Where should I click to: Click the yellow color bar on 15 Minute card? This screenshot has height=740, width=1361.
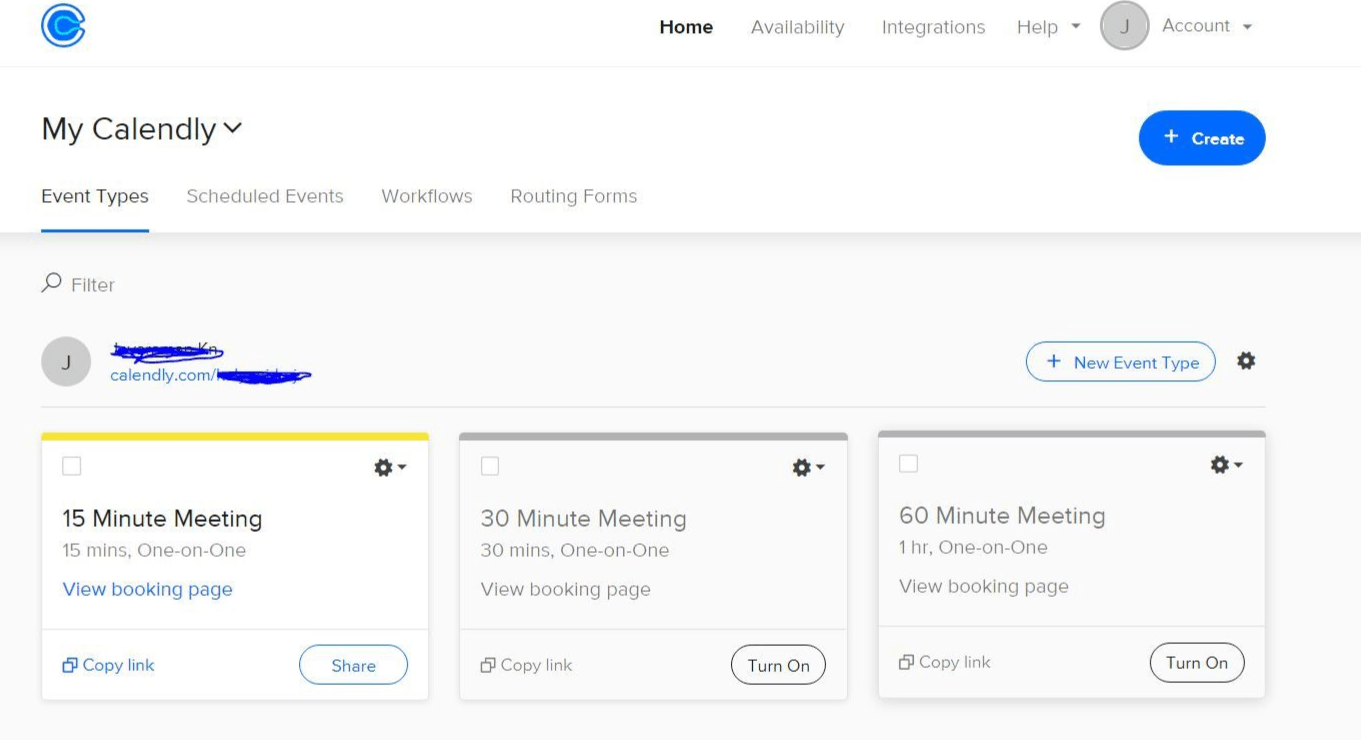pyautogui.click(x=235, y=436)
